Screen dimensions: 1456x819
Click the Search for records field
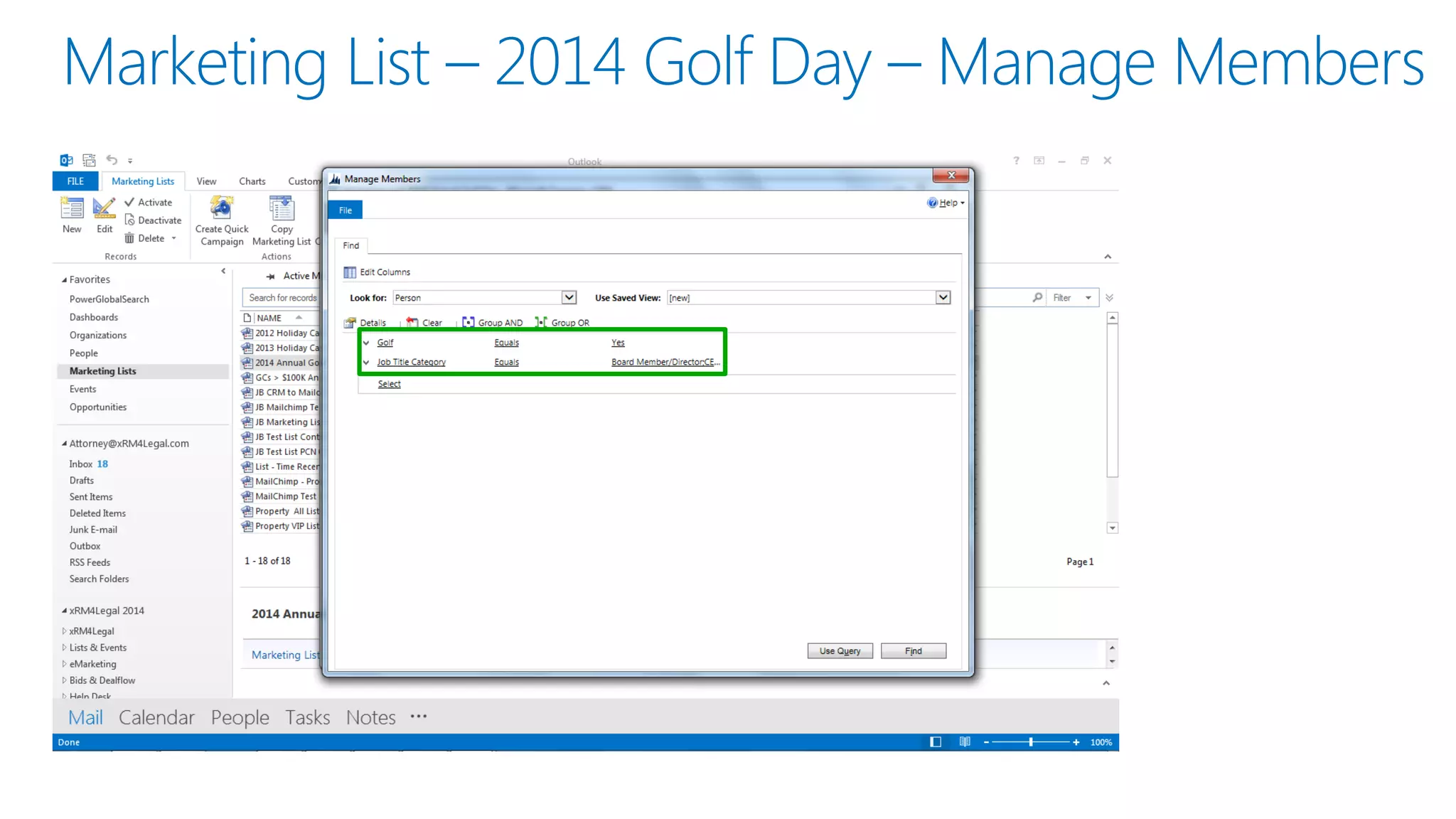(x=282, y=298)
